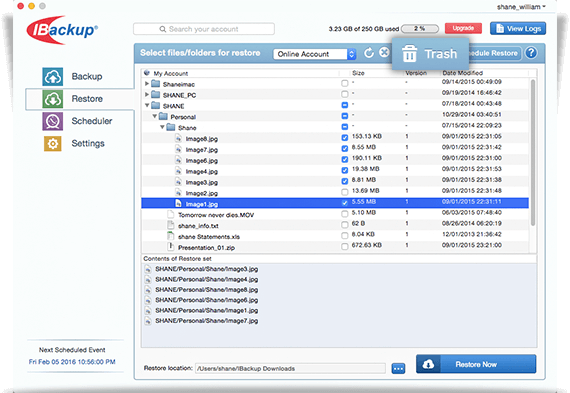Click the cancel X icon beside refresh

point(384,53)
